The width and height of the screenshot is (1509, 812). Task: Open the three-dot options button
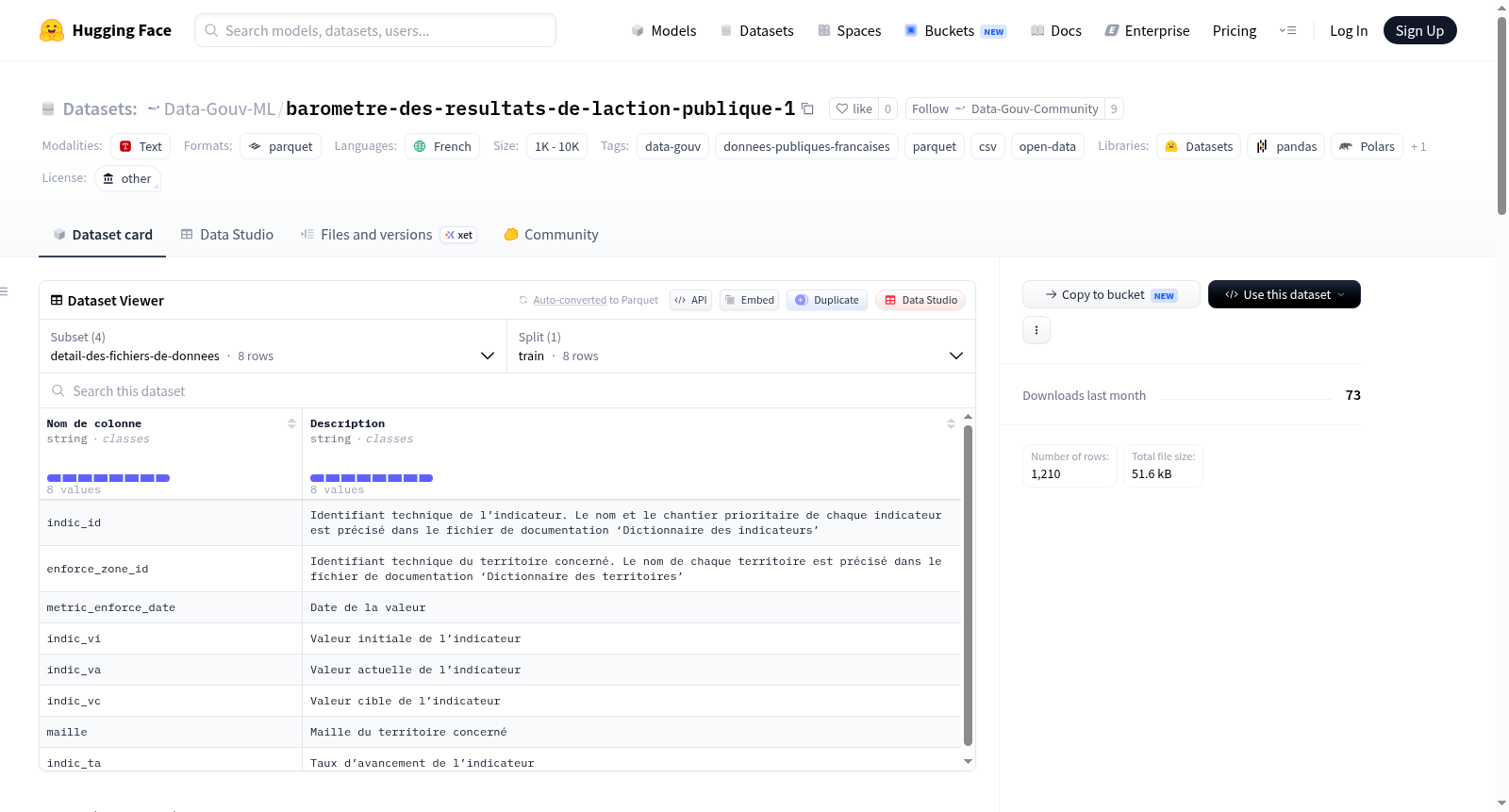(x=1036, y=330)
